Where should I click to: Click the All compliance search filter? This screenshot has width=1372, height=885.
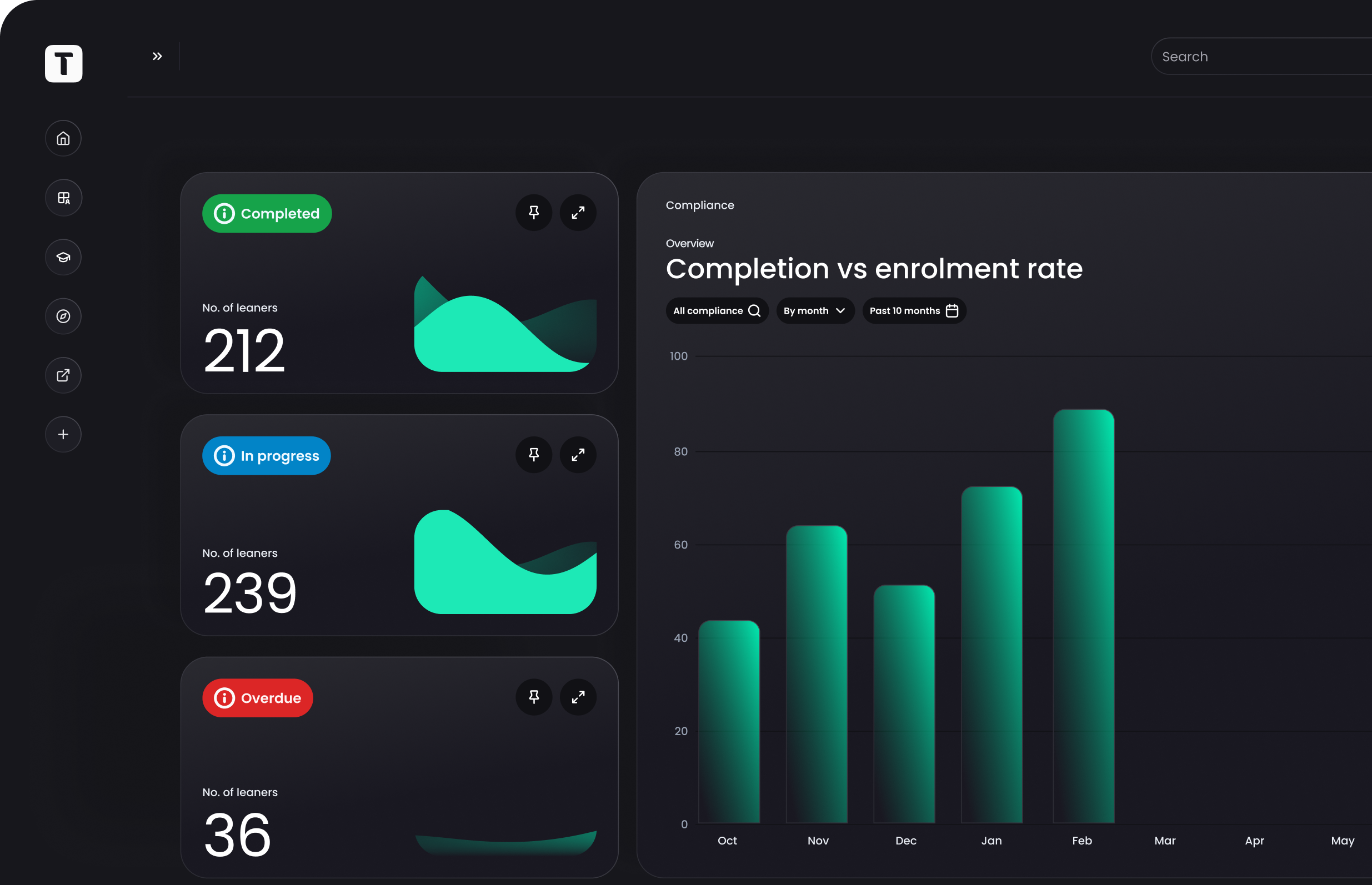[x=716, y=311]
